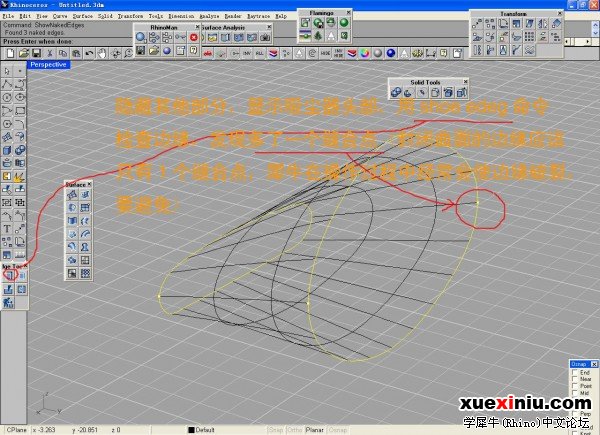Screen dimensions: 600x435
Task: Click the Perspective viewport title
Action: click(x=48, y=65)
